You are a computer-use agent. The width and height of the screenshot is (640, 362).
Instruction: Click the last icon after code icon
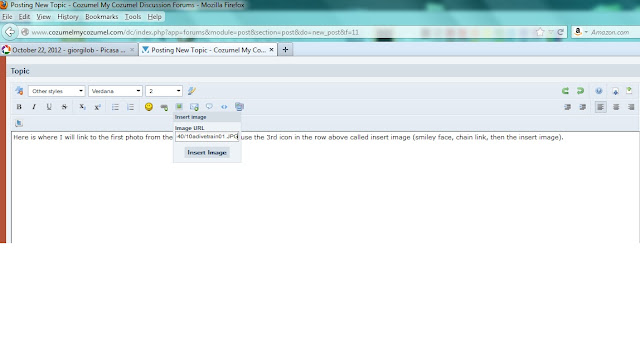(x=239, y=107)
